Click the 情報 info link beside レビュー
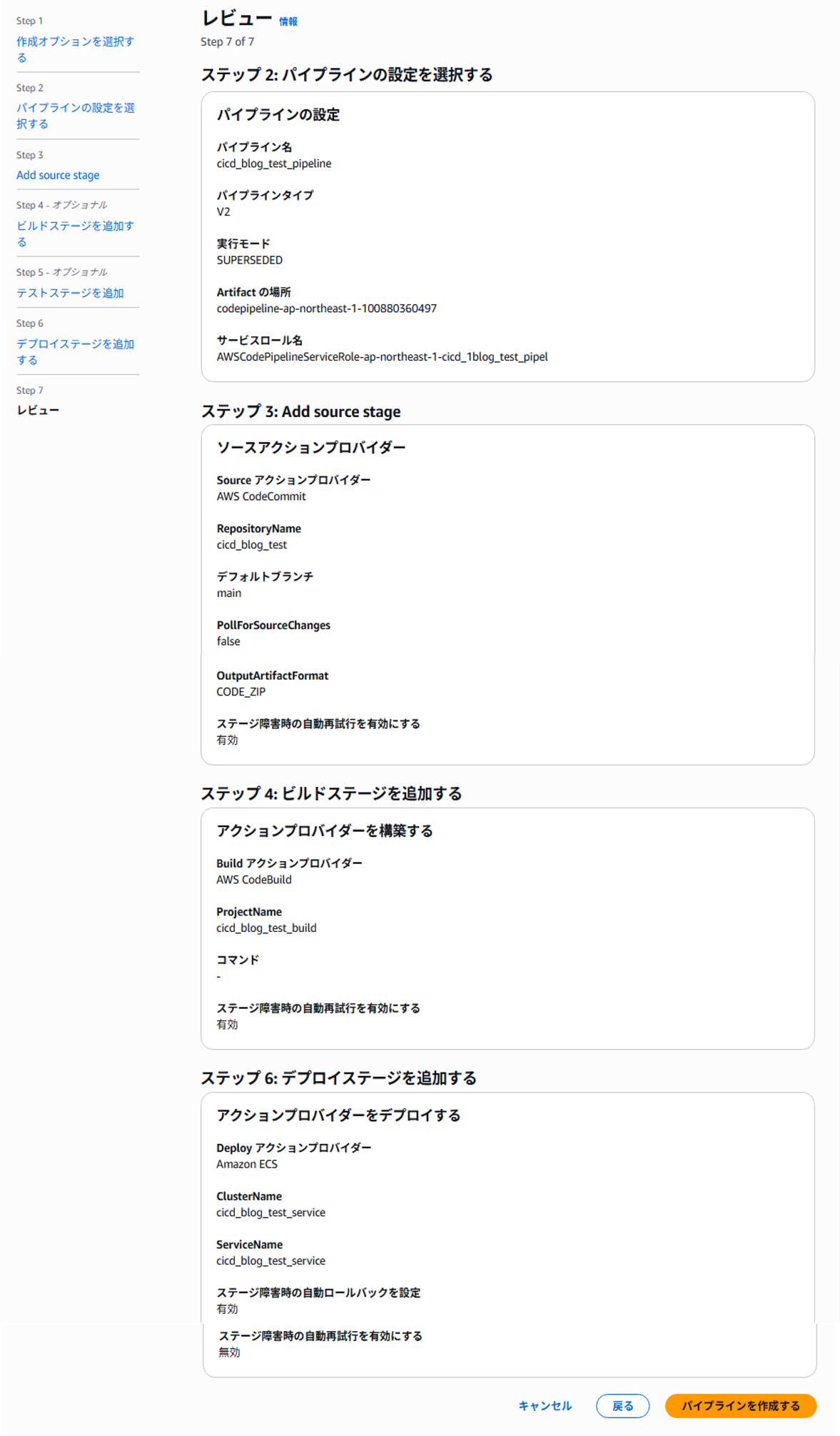The width and height of the screenshot is (840, 1436). pyautogui.click(x=288, y=22)
